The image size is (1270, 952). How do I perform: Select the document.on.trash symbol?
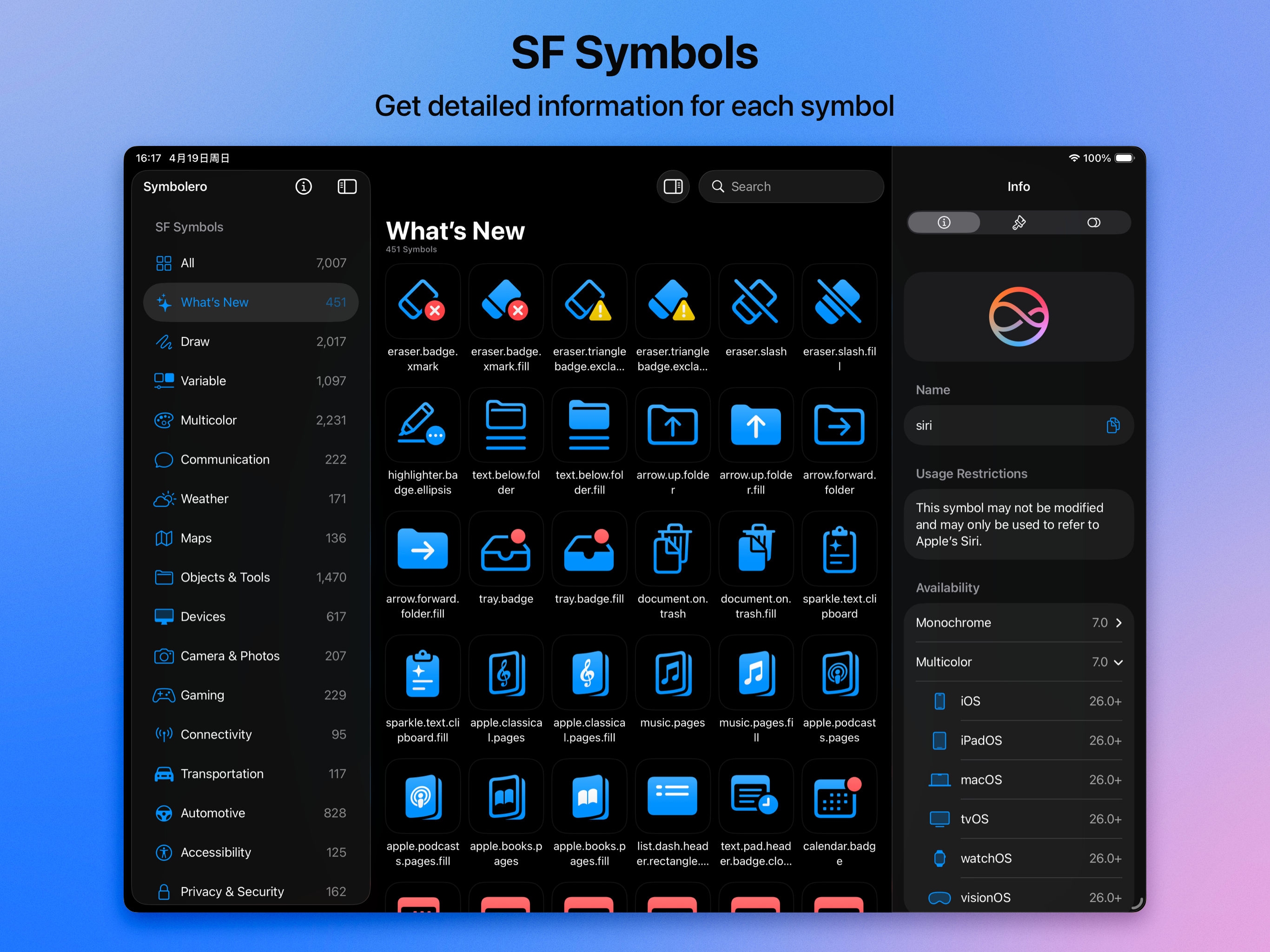[x=672, y=549]
